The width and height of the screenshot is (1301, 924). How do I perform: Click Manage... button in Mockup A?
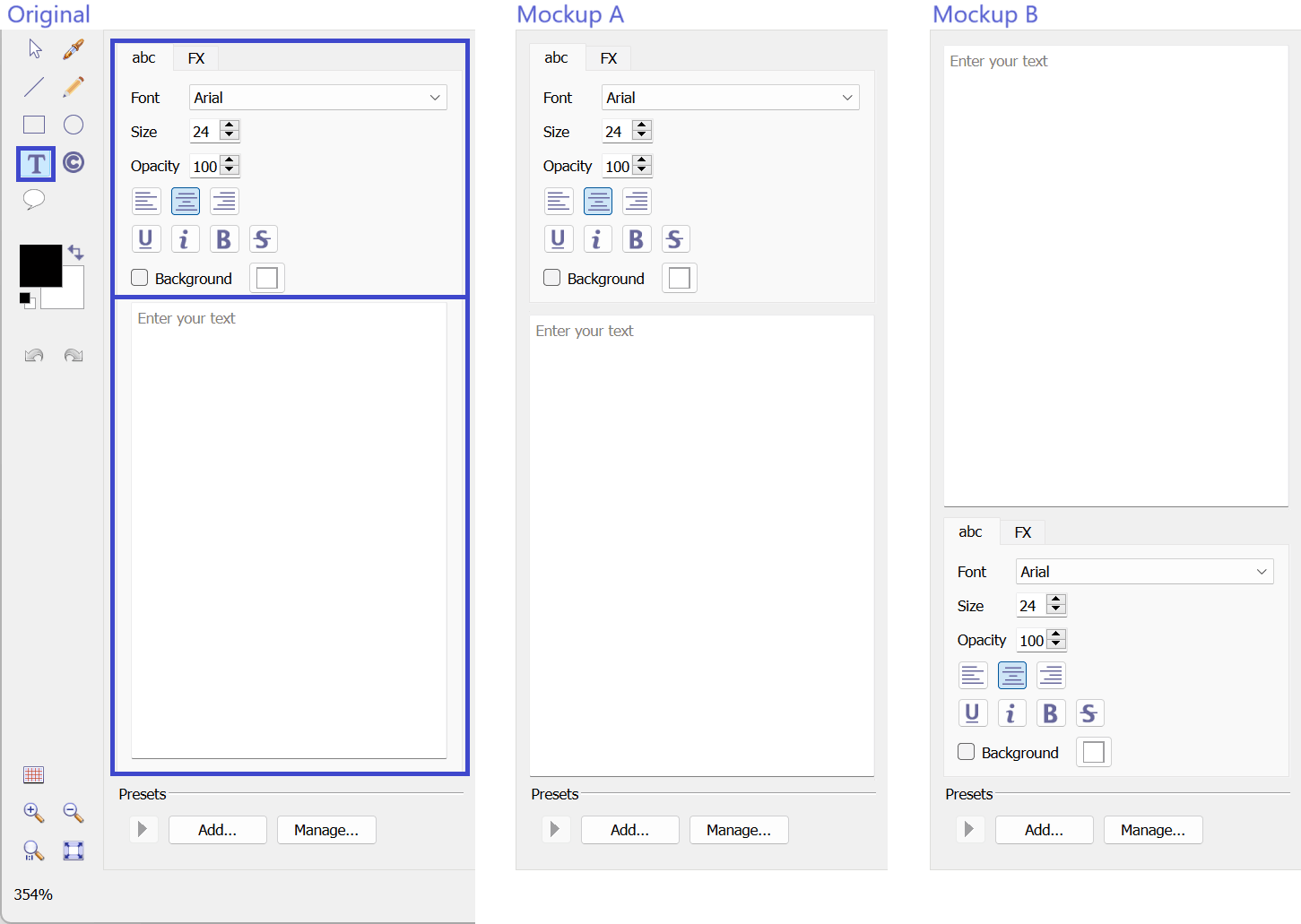739,830
